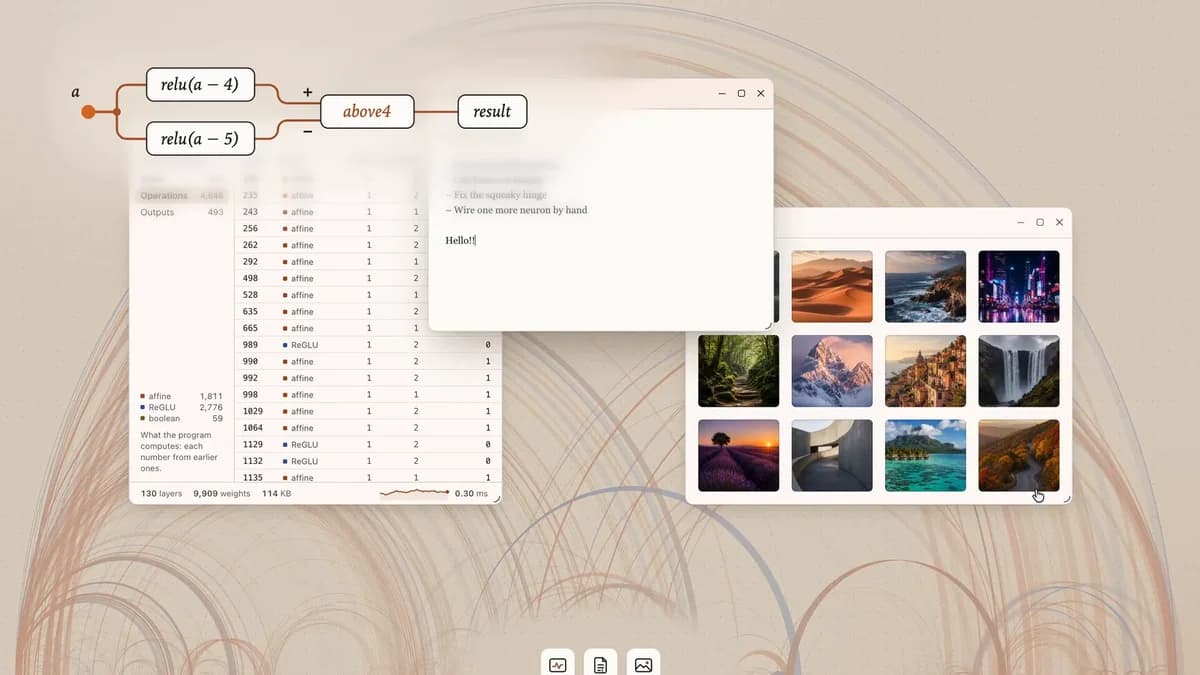1200x675 pixels.
Task: Click the orange input node dot for a
Action: pos(88,112)
